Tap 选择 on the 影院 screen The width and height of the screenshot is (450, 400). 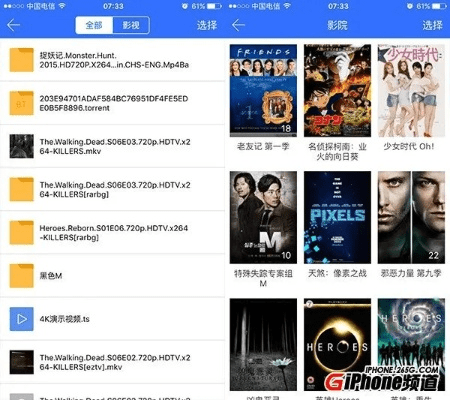click(432, 25)
